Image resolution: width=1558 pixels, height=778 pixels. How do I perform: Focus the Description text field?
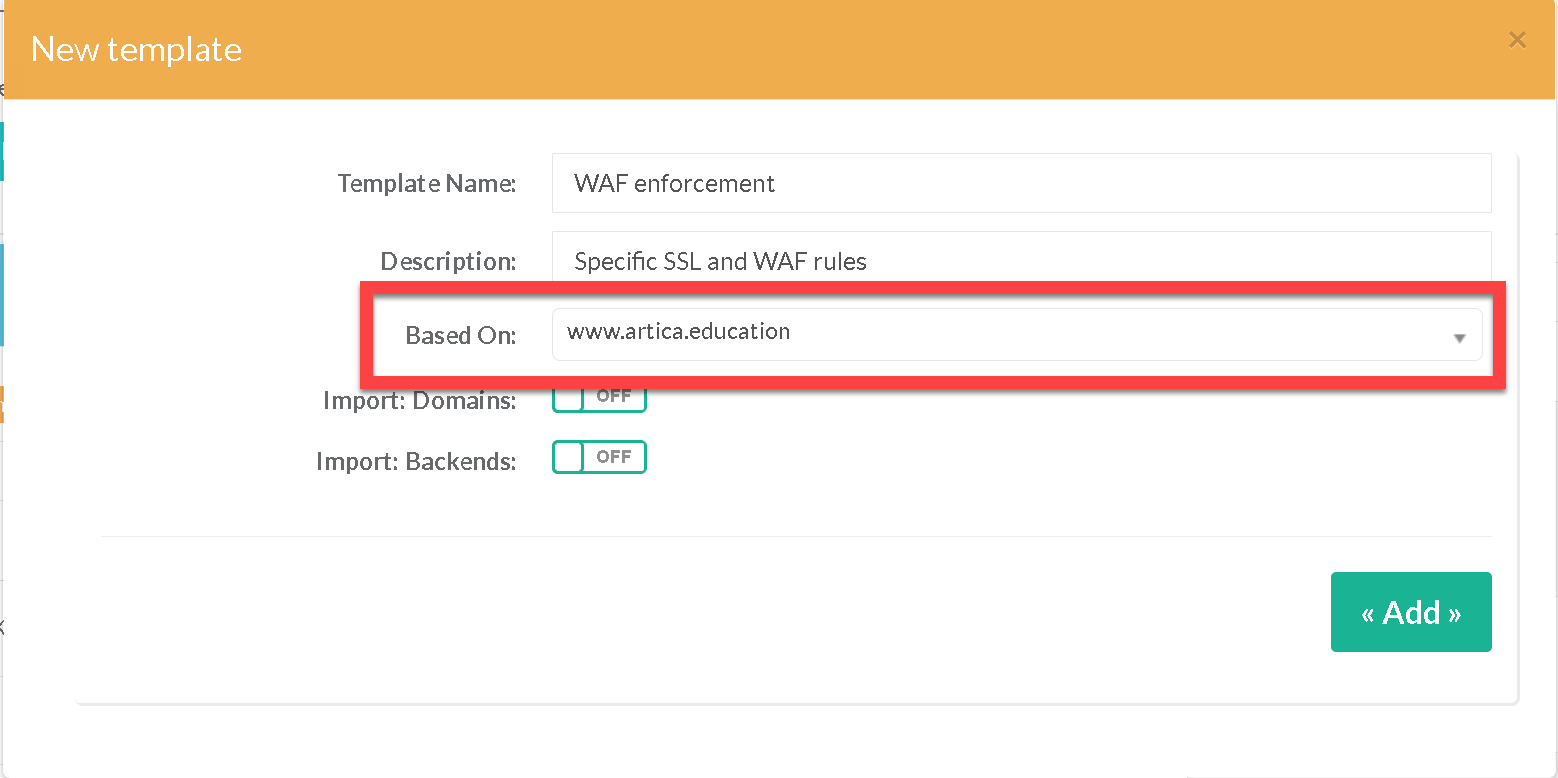click(1020, 260)
